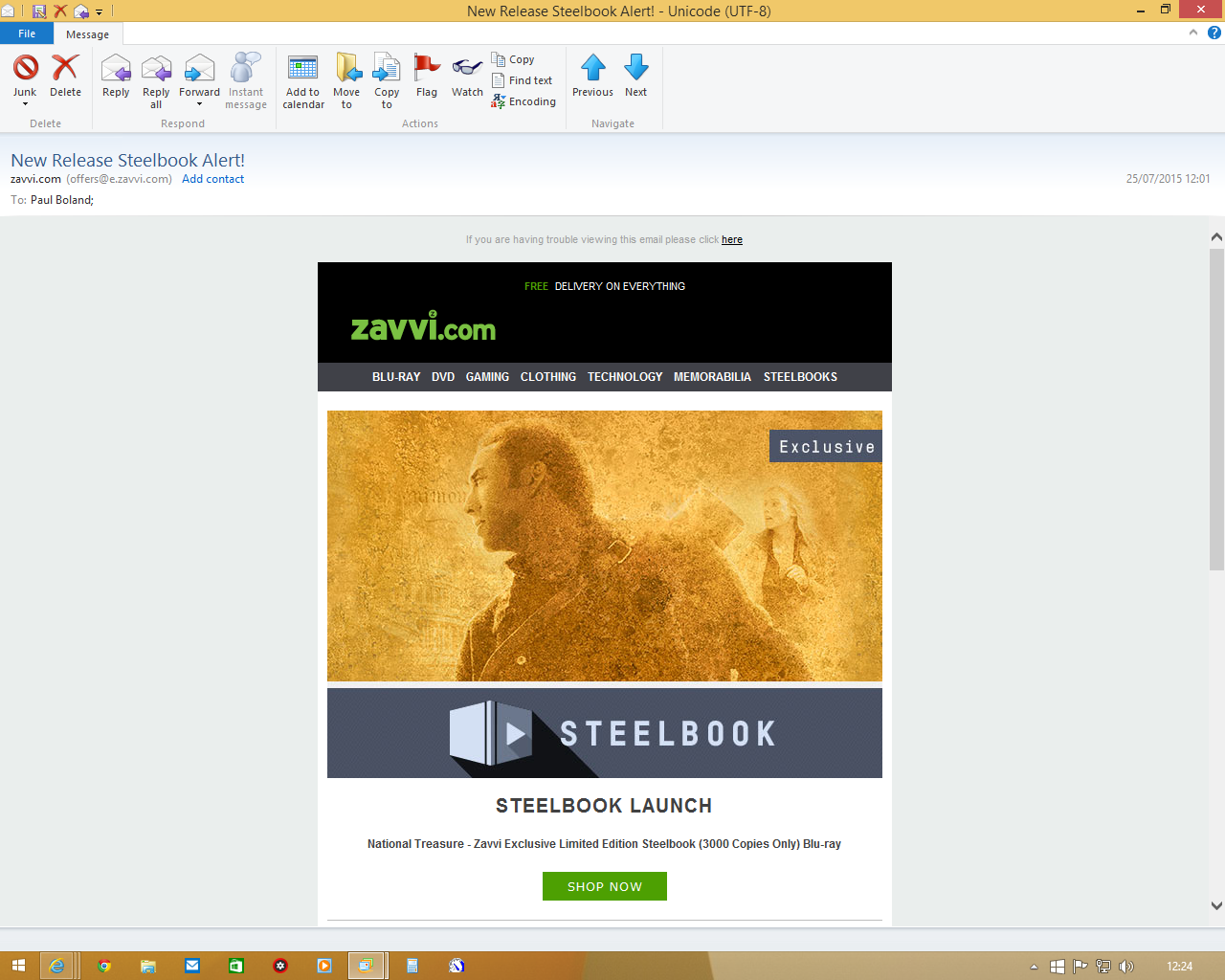Launch Google Chrome from the taskbar
Image resolution: width=1225 pixels, height=980 pixels.
tap(104, 966)
